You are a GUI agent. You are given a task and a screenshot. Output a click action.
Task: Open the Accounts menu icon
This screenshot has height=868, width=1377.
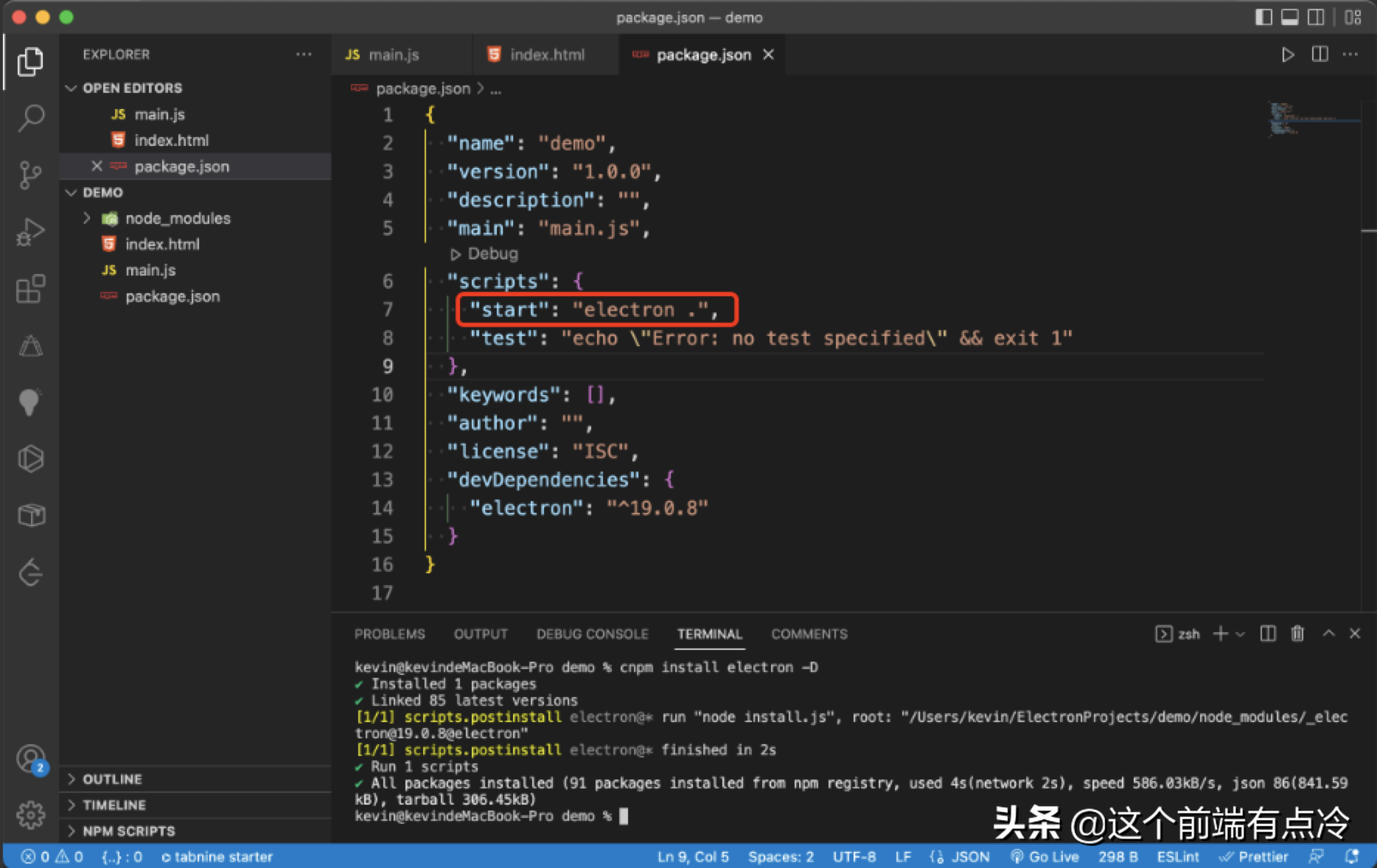[30, 759]
